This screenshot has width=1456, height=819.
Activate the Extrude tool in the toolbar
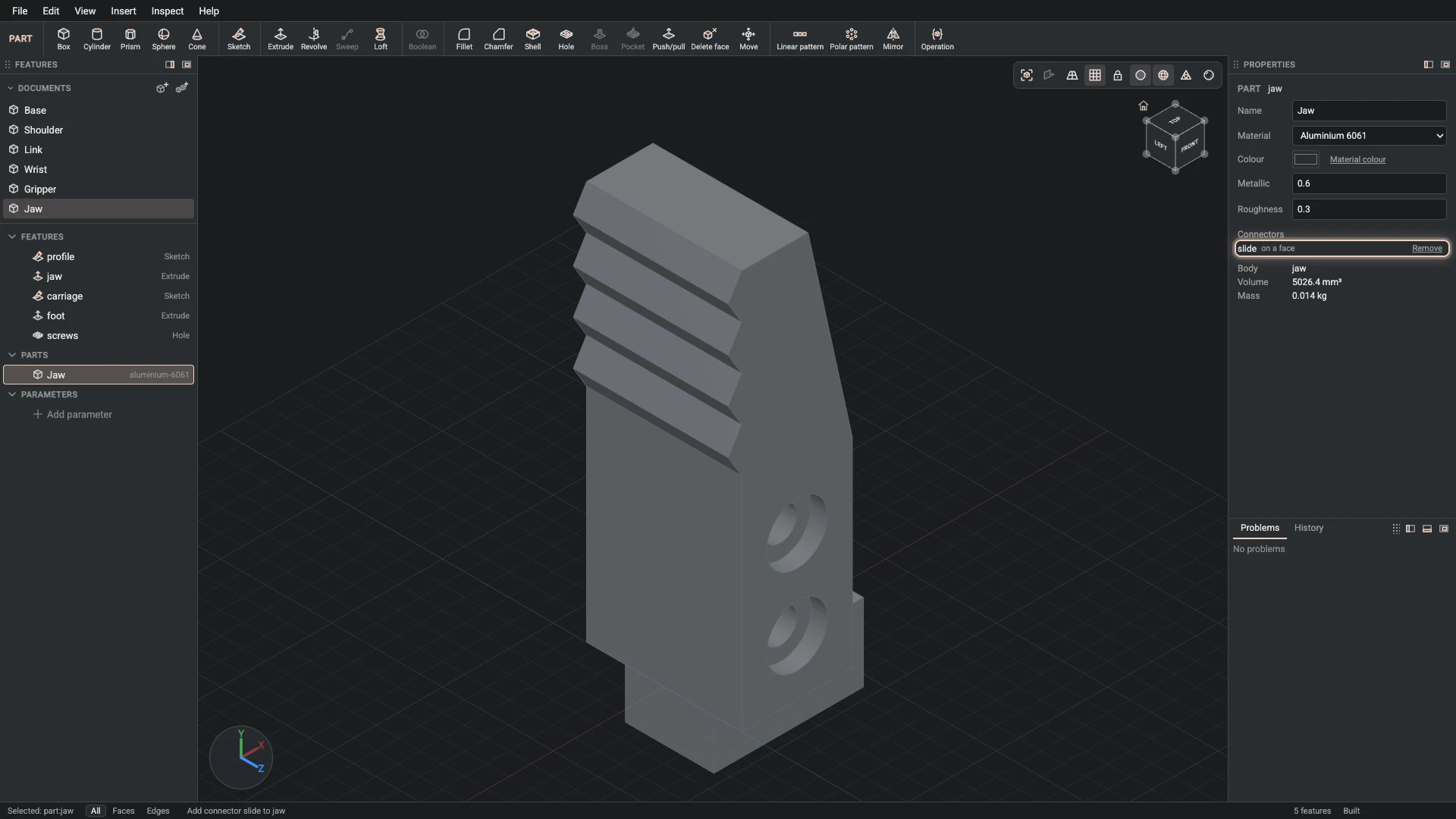point(281,39)
